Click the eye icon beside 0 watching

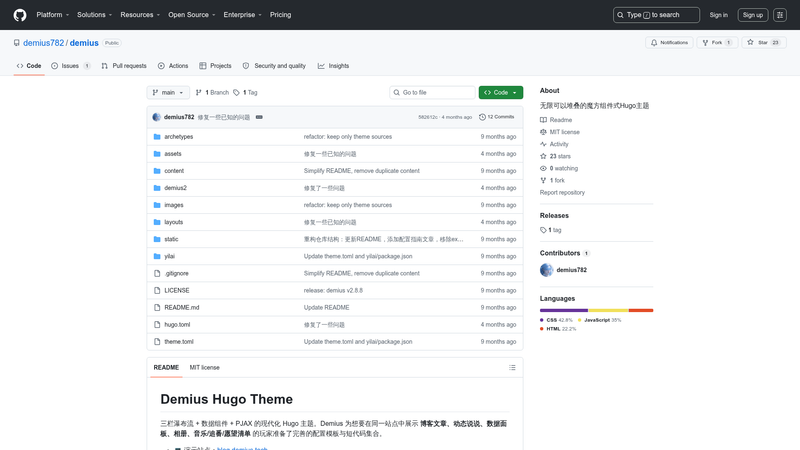543,168
